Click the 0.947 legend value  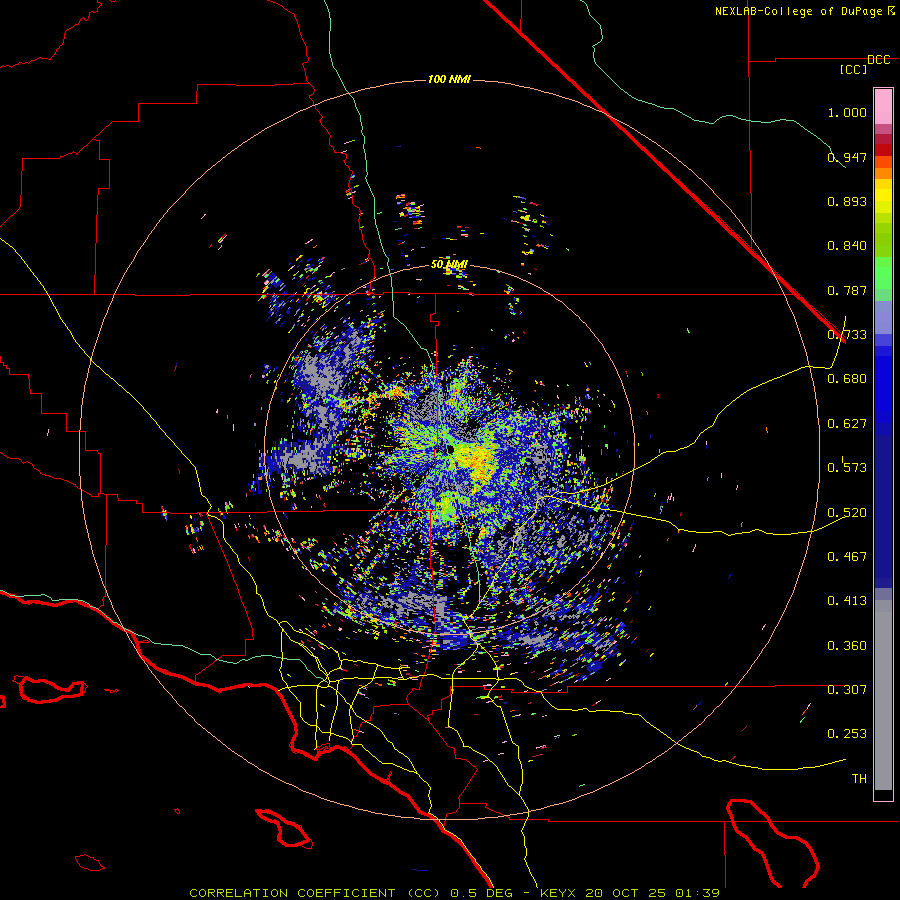(847, 157)
